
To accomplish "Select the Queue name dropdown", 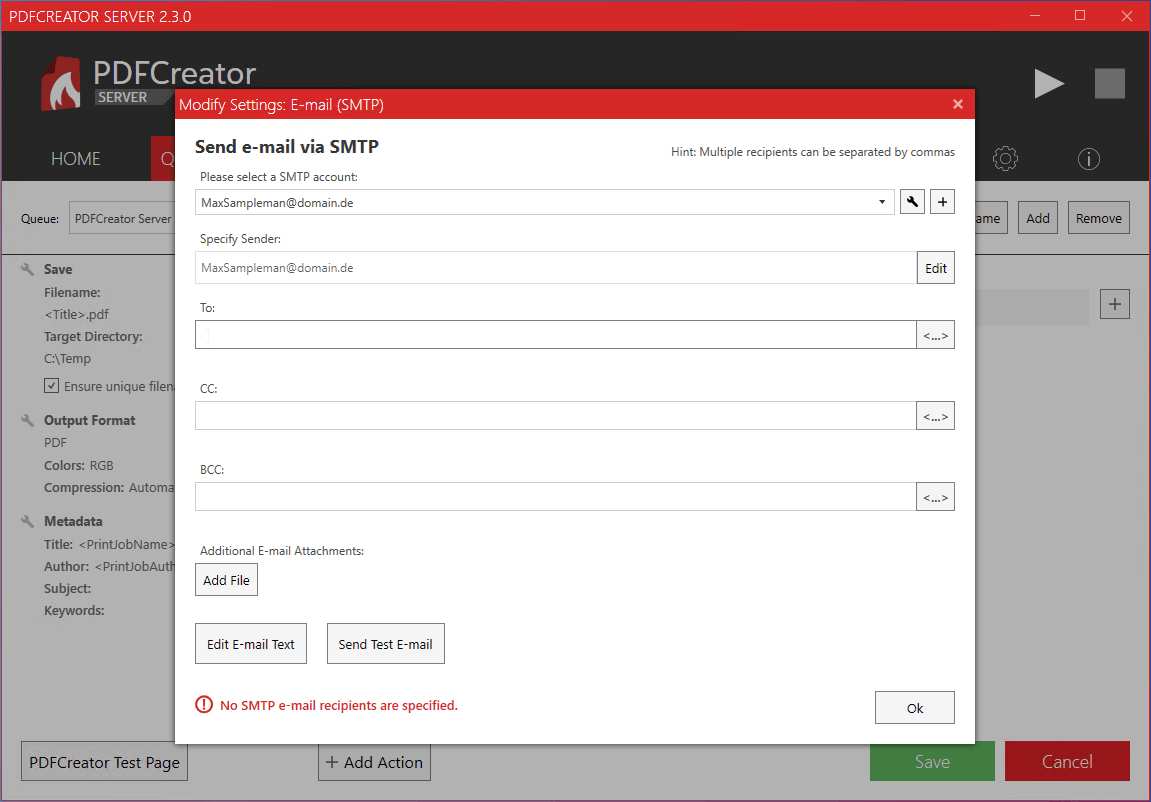I will click(122, 218).
